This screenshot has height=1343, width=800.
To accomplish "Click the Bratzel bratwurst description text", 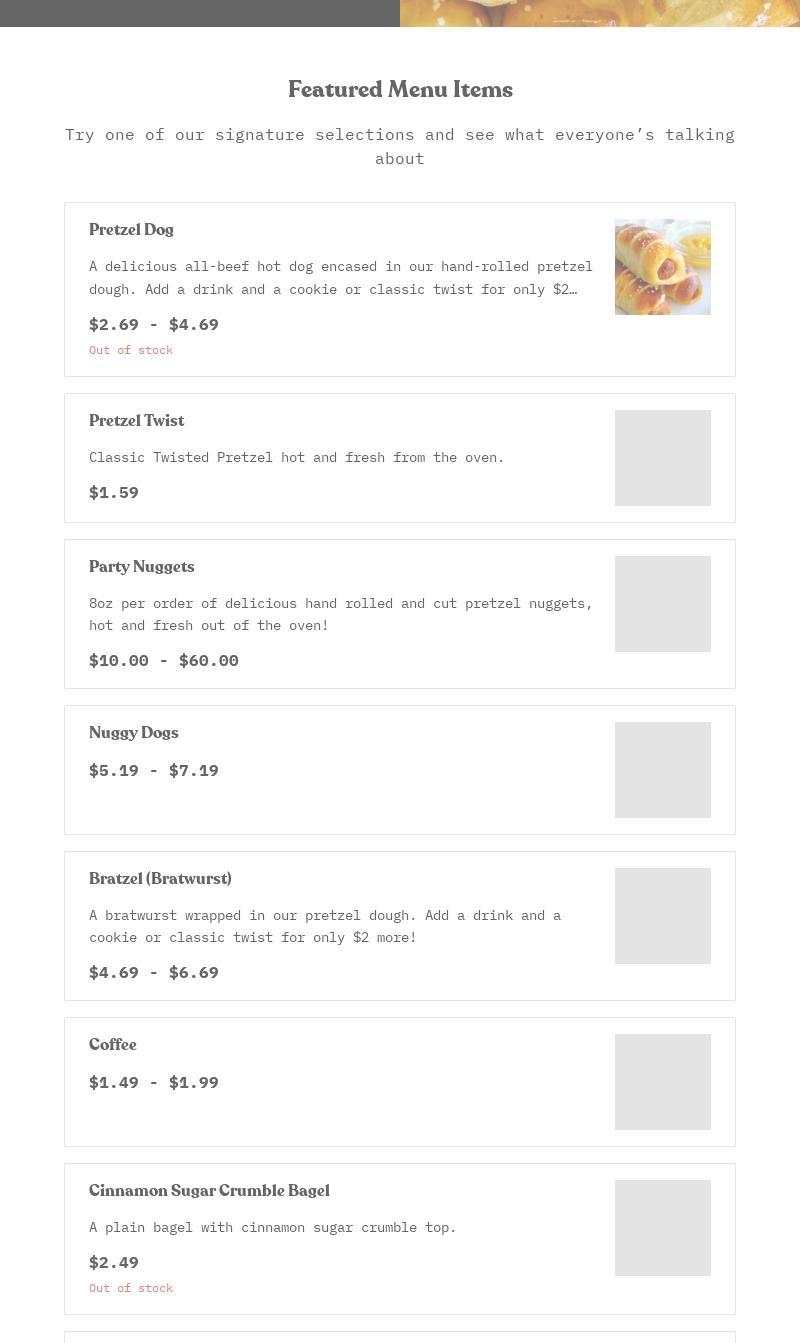I will [325, 926].
